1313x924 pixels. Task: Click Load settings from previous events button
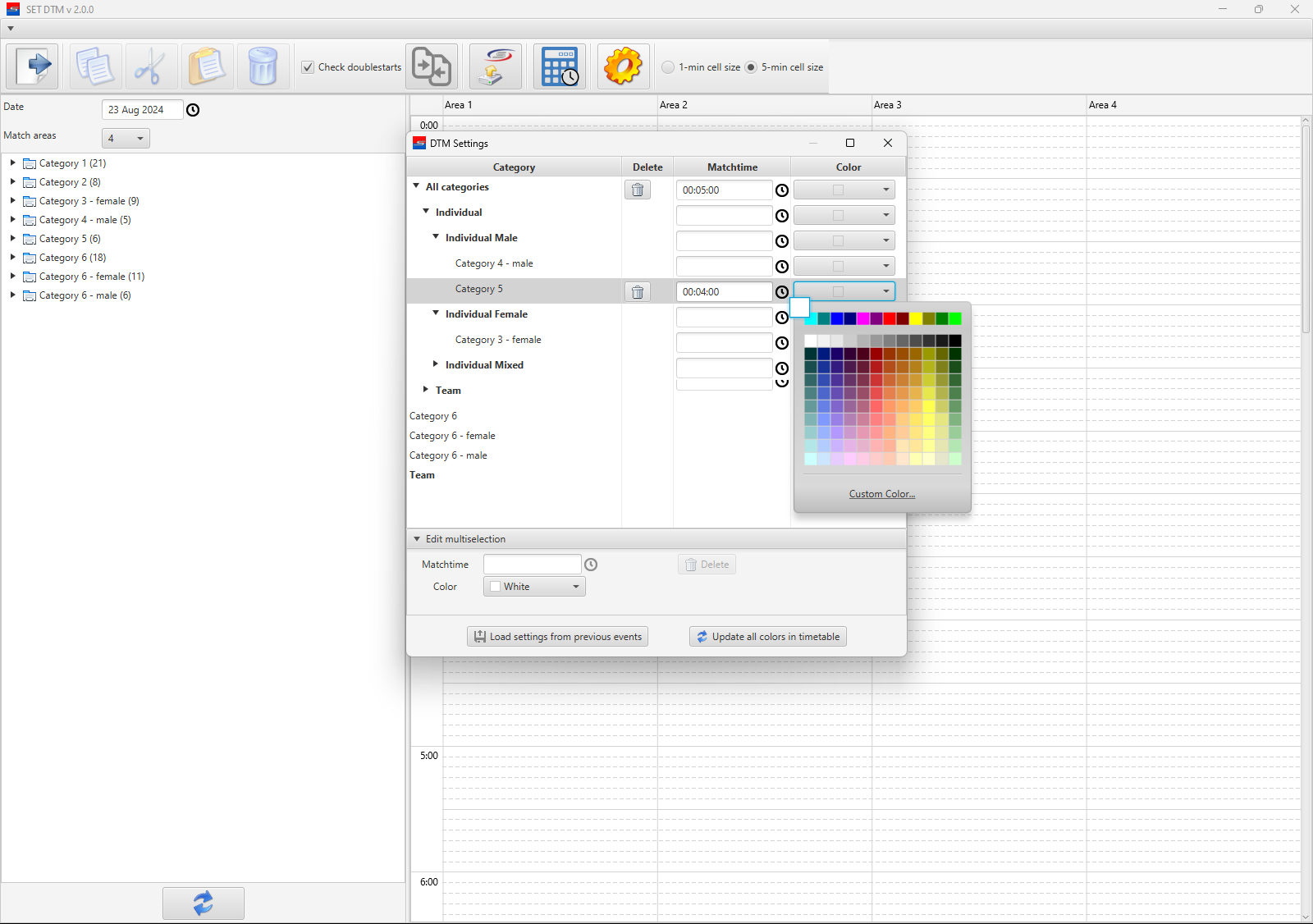click(558, 637)
